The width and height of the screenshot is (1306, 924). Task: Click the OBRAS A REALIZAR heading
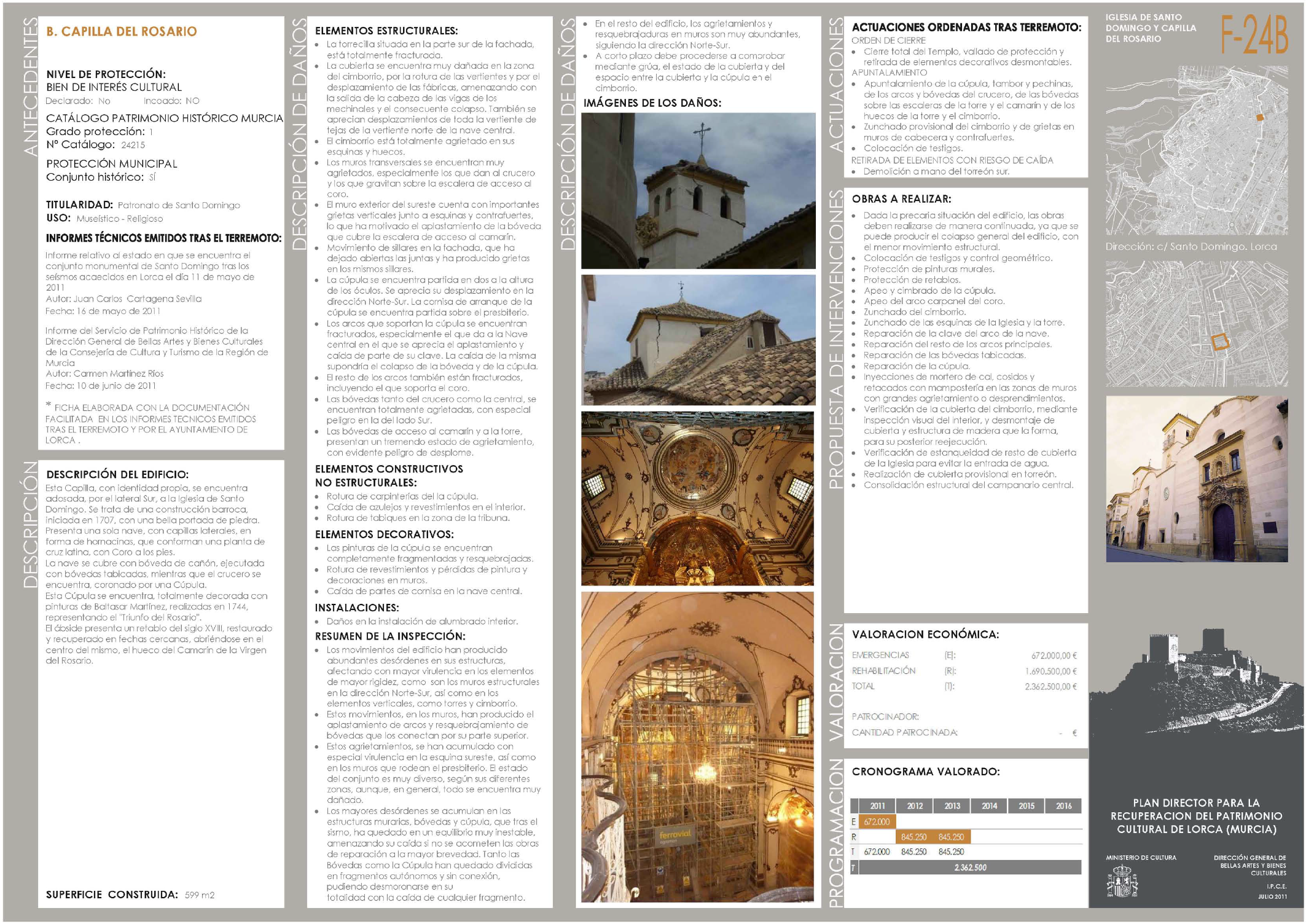click(x=901, y=199)
